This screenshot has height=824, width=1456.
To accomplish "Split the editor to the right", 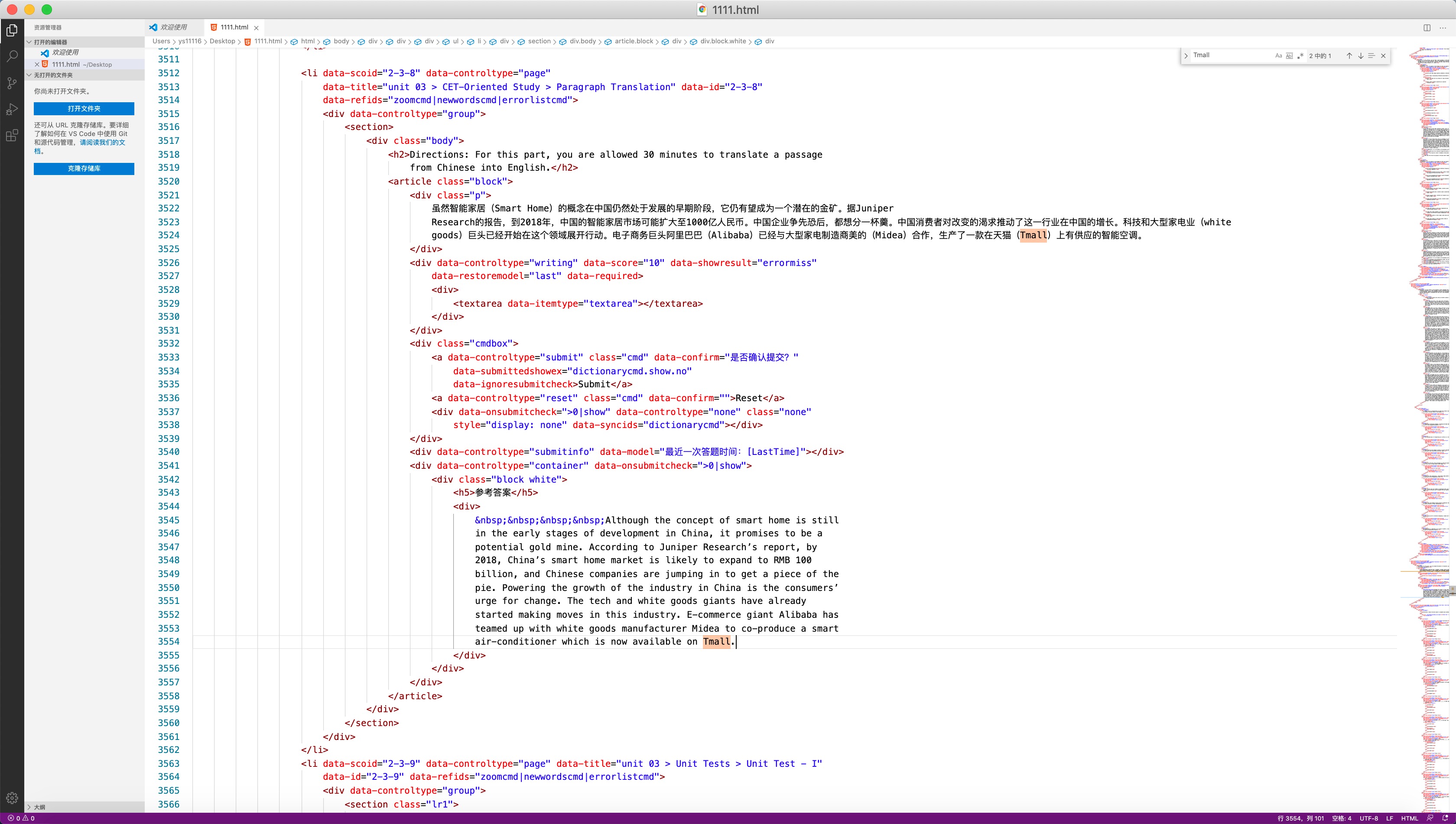I will click(1427, 27).
